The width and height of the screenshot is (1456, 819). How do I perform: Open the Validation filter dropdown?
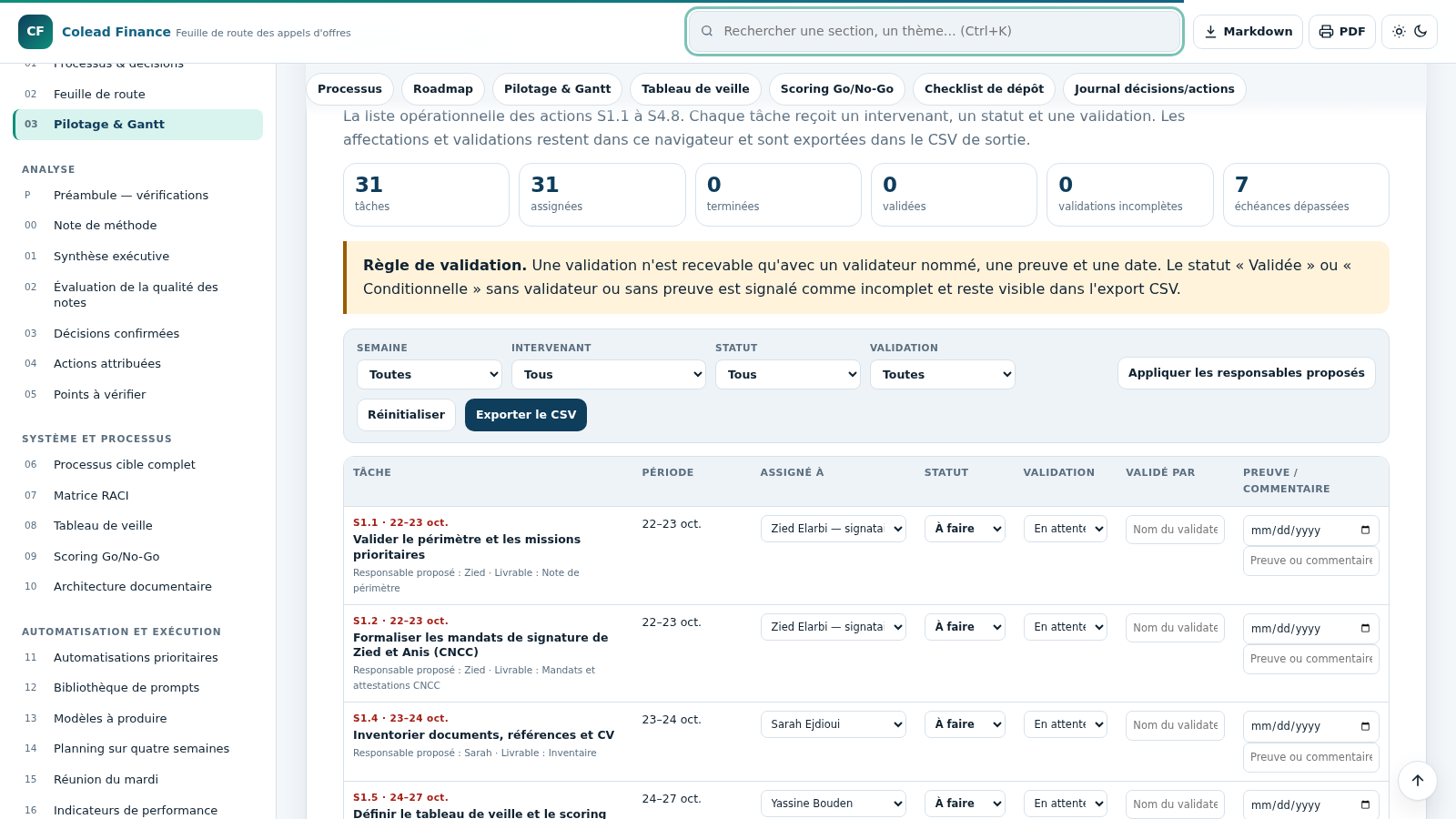(943, 374)
